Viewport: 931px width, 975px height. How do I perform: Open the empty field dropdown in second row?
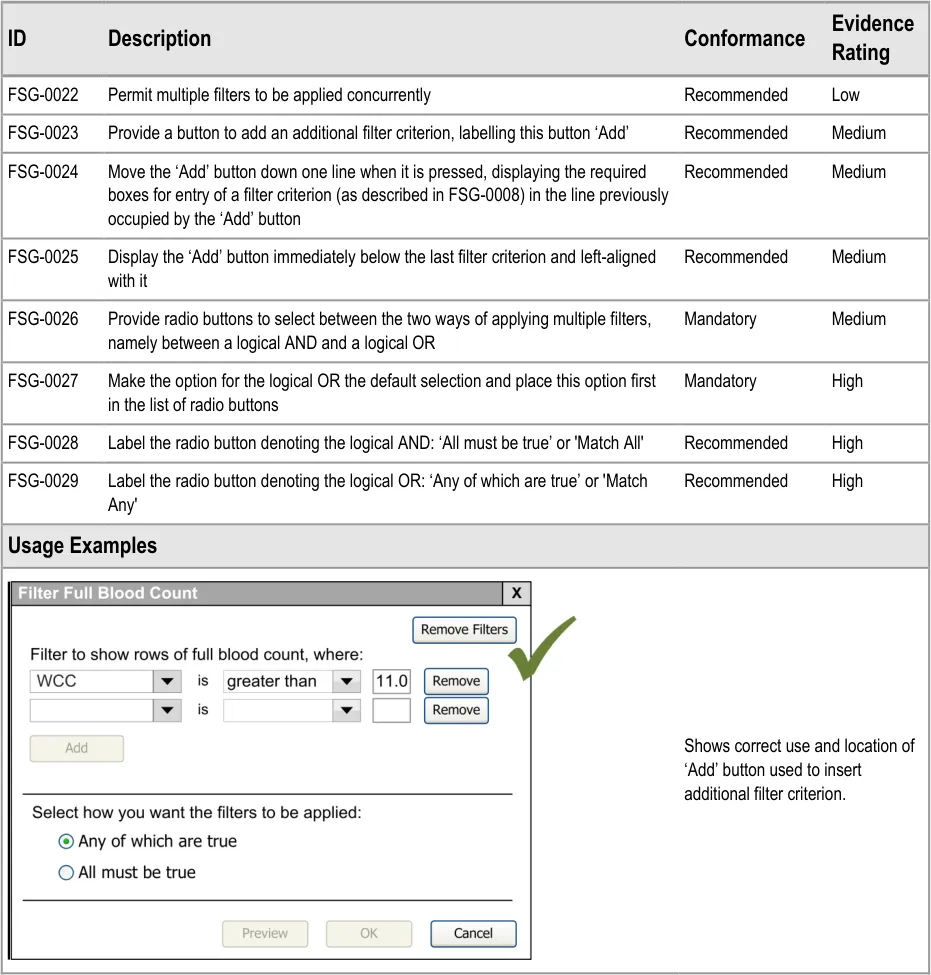click(x=166, y=711)
